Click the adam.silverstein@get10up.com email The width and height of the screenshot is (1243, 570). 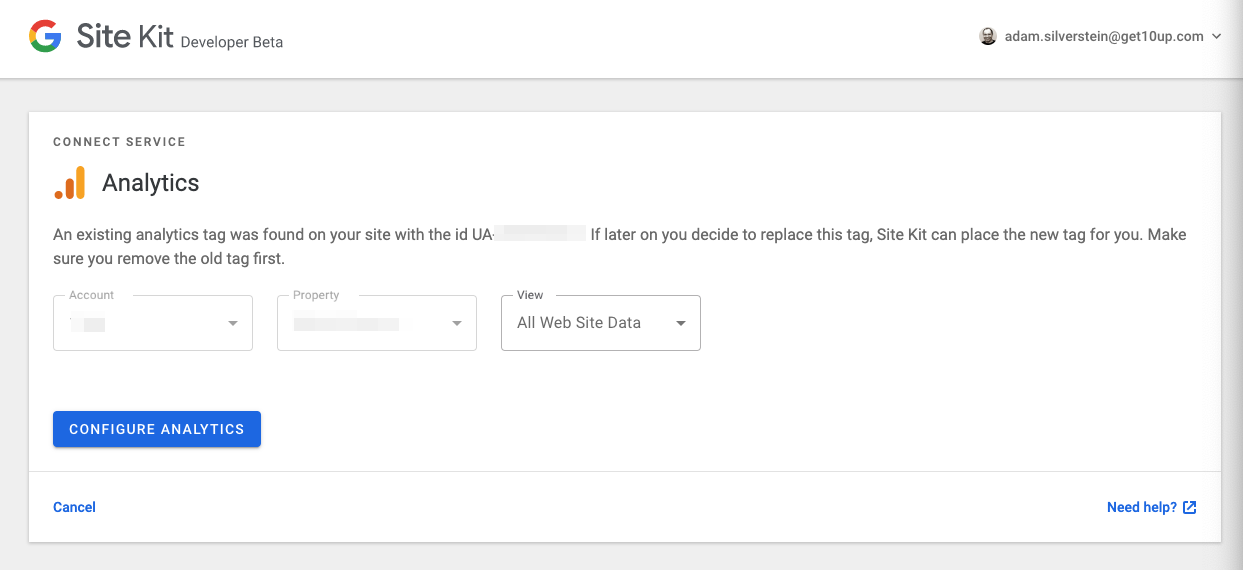point(1103,36)
